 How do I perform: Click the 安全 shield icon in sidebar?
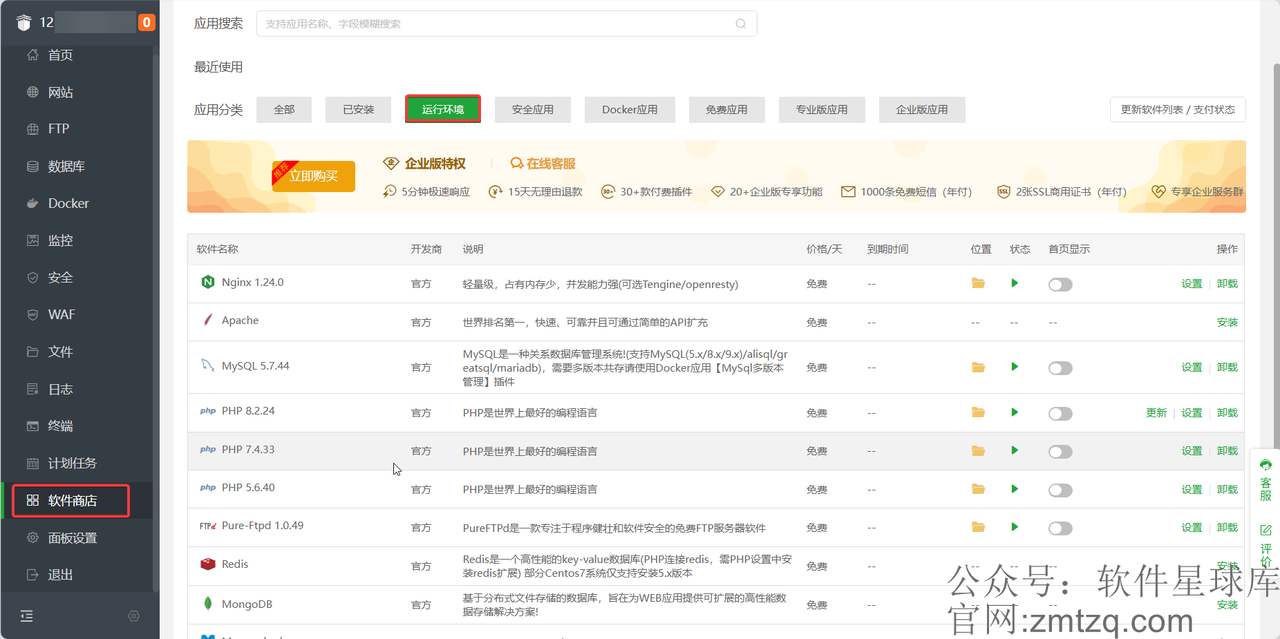click(x=32, y=277)
